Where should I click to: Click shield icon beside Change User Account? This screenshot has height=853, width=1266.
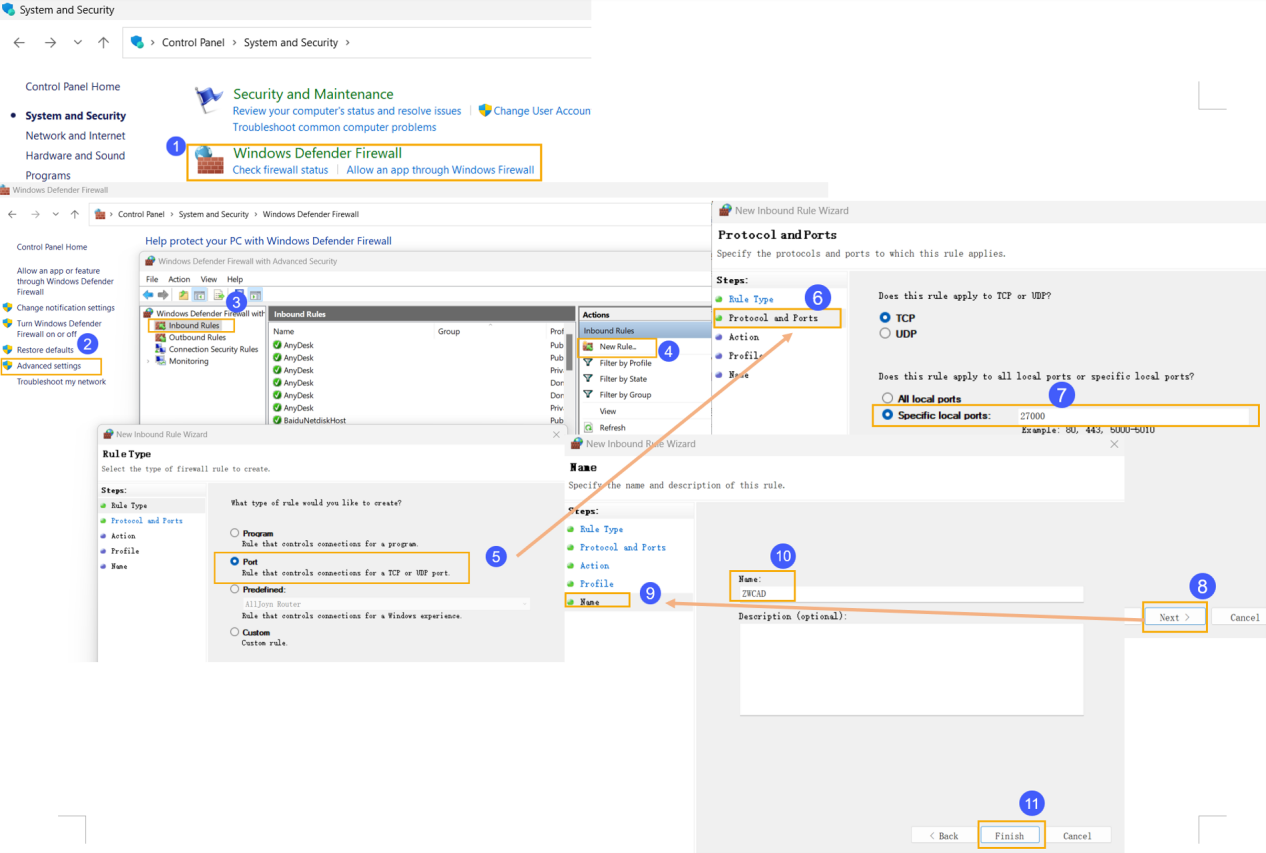click(x=485, y=110)
